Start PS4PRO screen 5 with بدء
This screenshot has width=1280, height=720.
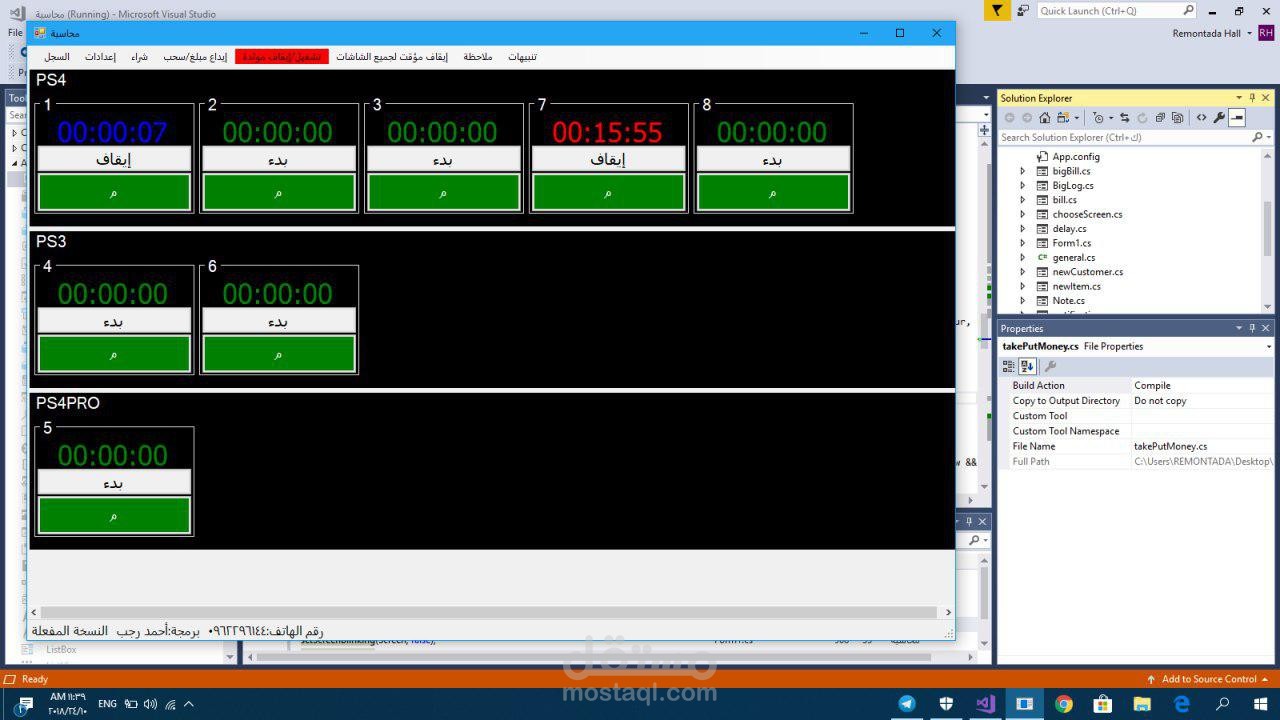114,482
